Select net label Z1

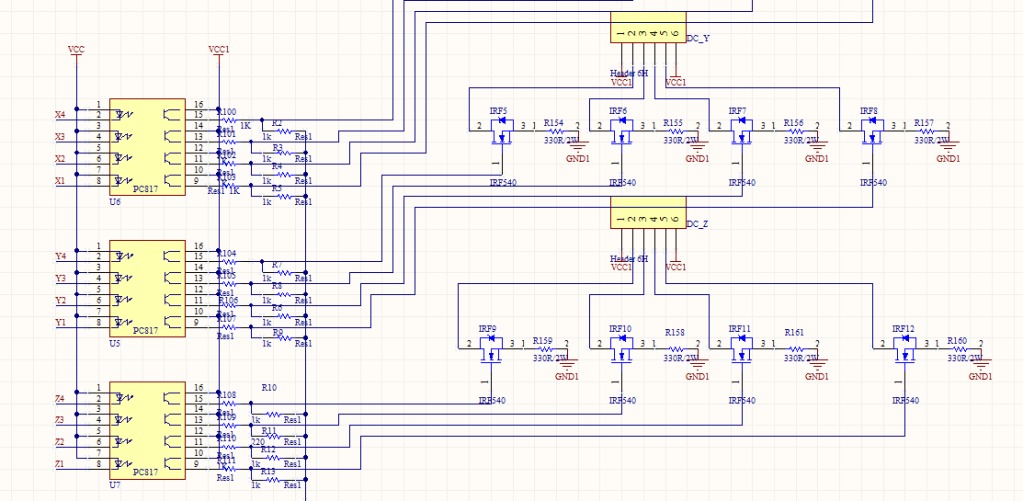[x=60, y=464]
